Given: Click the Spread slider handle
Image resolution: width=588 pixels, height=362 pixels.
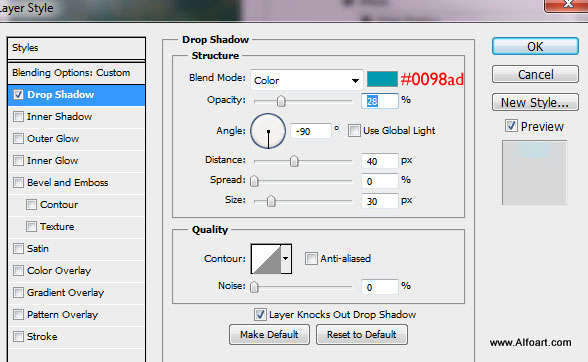Looking at the screenshot, I should [254, 181].
